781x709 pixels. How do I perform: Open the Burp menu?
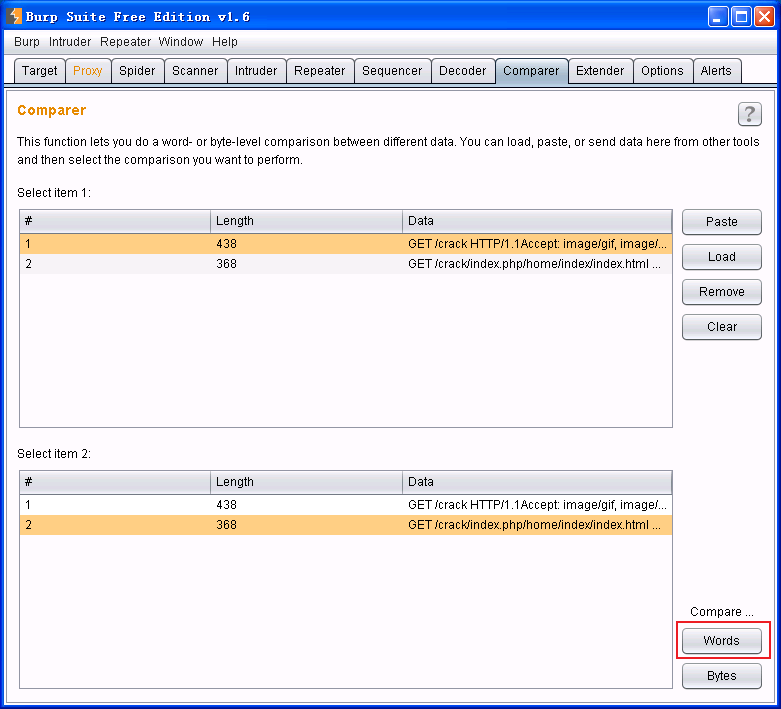[x=27, y=42]
